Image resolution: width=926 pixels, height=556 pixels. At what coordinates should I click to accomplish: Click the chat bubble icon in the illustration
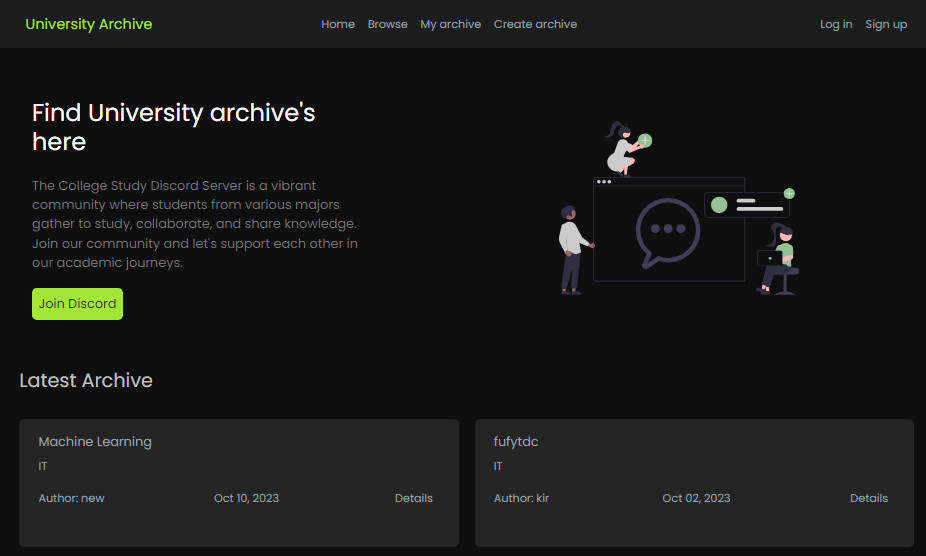[667, 230]
